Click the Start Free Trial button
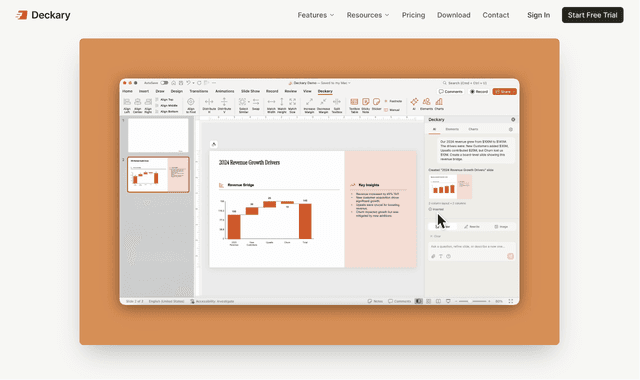 [592, 15]
